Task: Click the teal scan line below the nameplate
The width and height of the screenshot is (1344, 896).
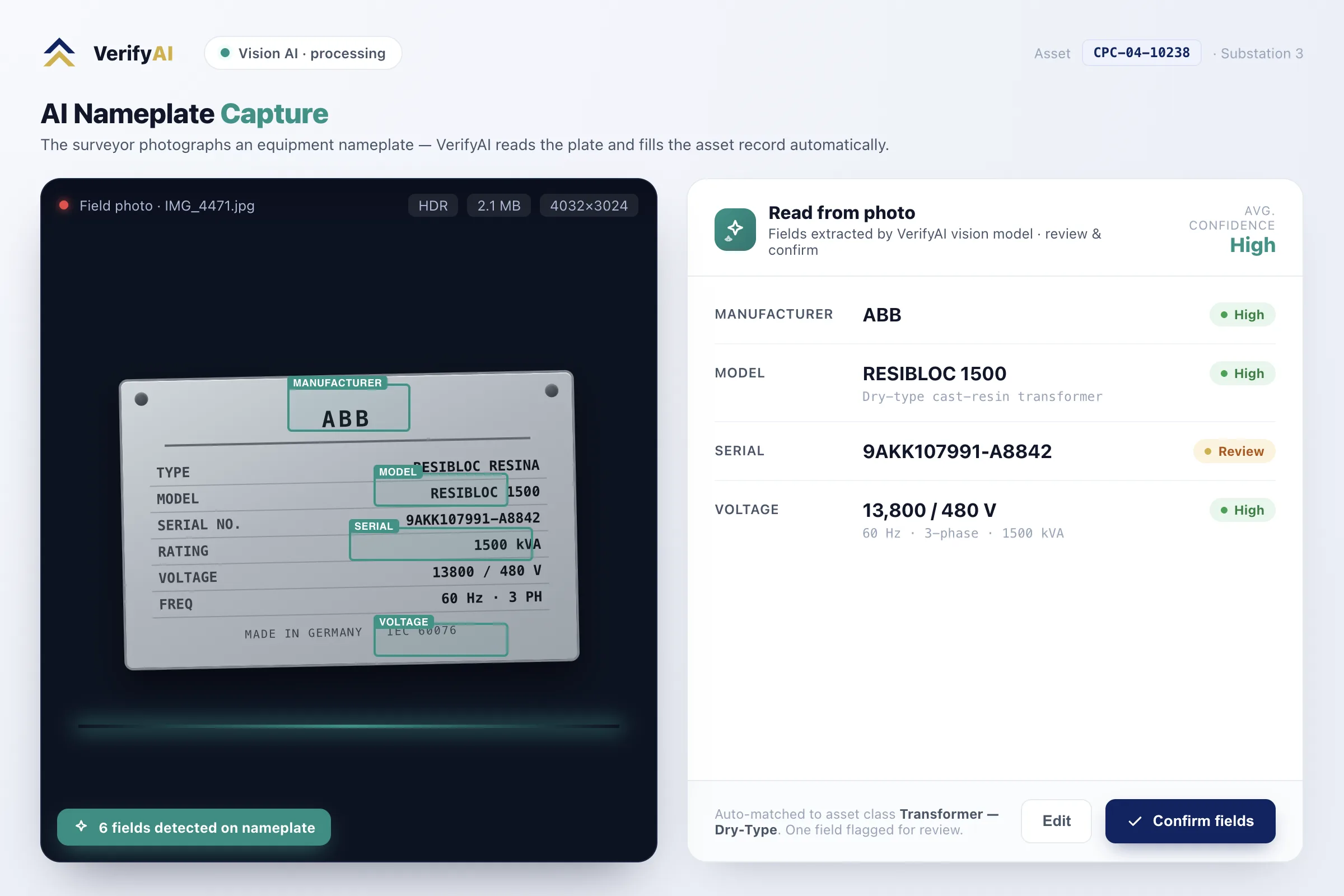Action: (x=348, y=726)
